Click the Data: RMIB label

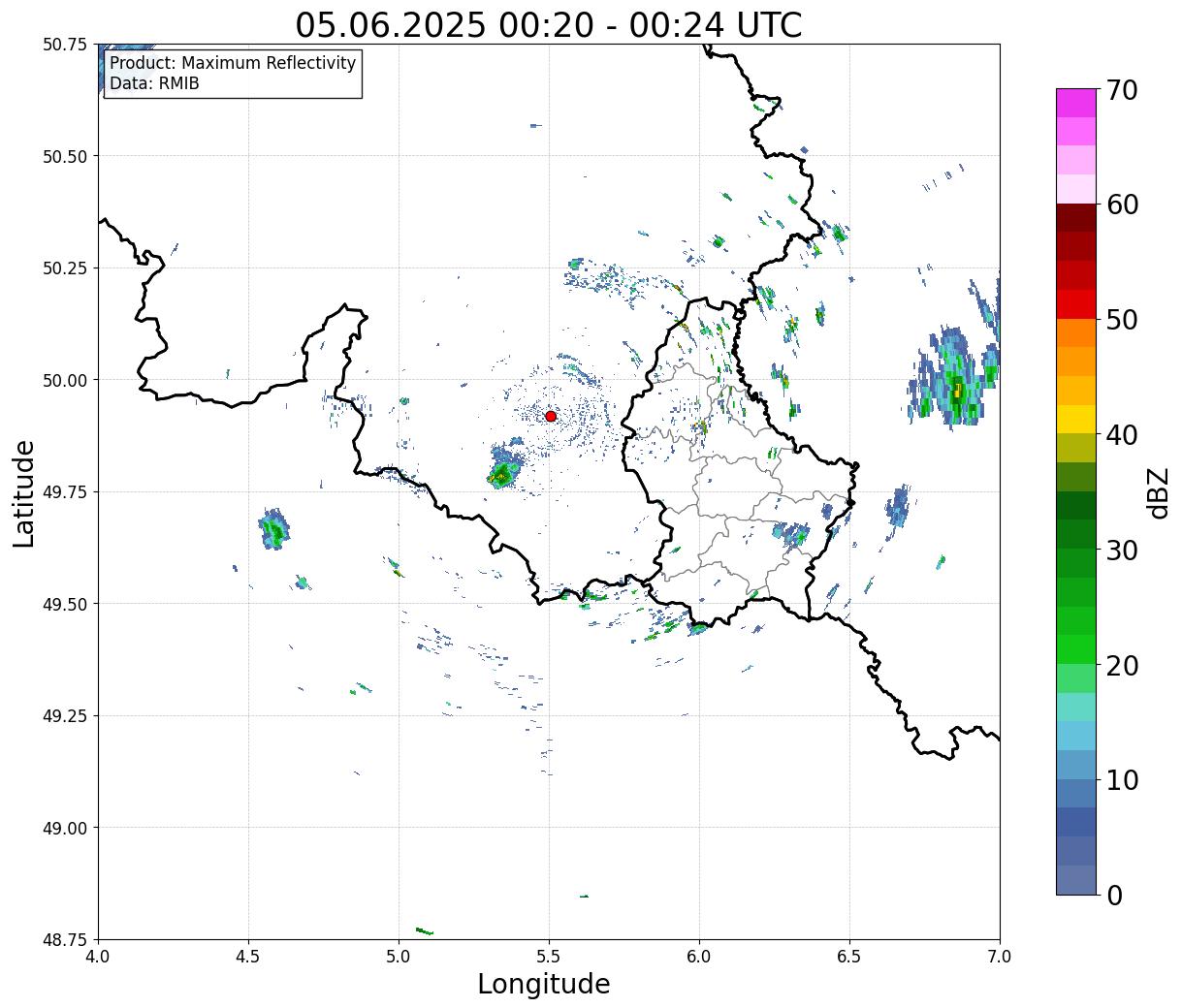[154, 83]
